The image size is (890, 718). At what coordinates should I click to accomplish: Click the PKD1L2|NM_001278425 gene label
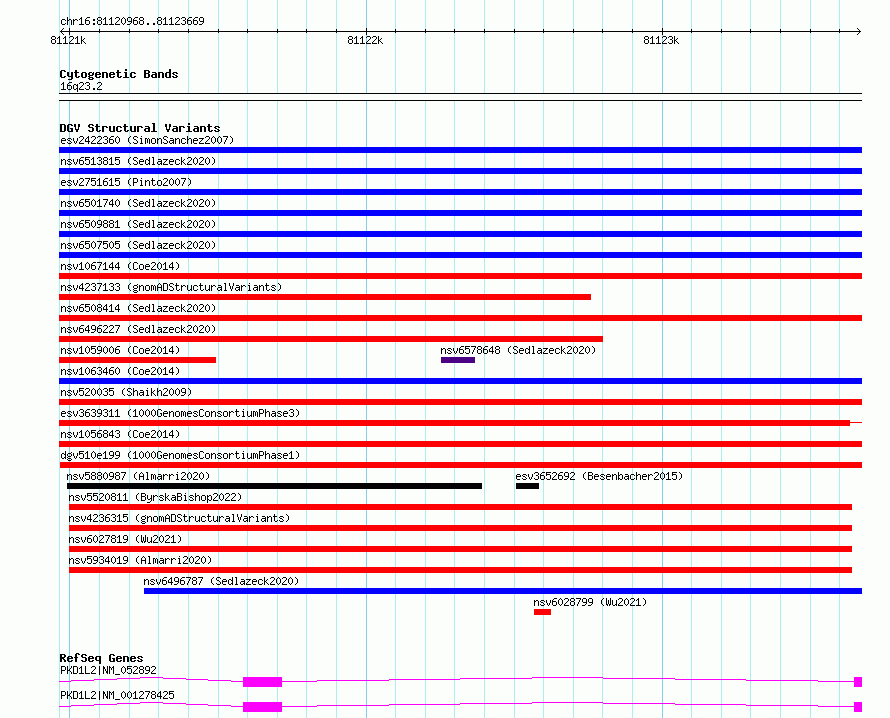tap(117, 695)
